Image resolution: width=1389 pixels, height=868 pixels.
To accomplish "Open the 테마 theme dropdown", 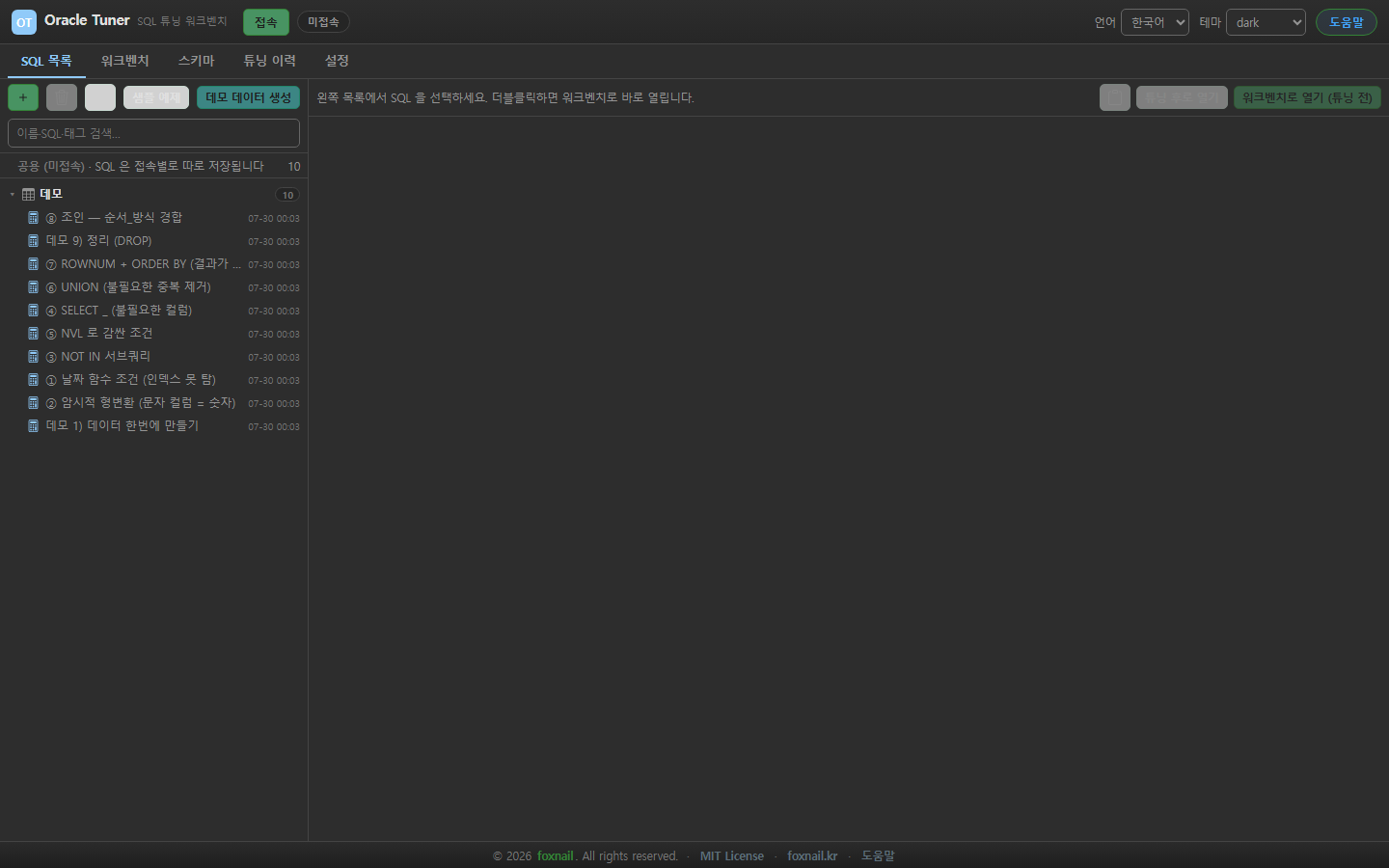I will pos(1266,22).
